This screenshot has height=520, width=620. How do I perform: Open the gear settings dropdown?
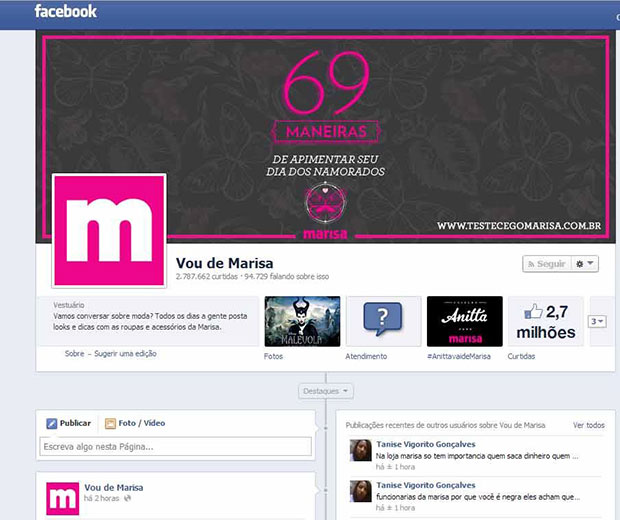tap(585, 264)
